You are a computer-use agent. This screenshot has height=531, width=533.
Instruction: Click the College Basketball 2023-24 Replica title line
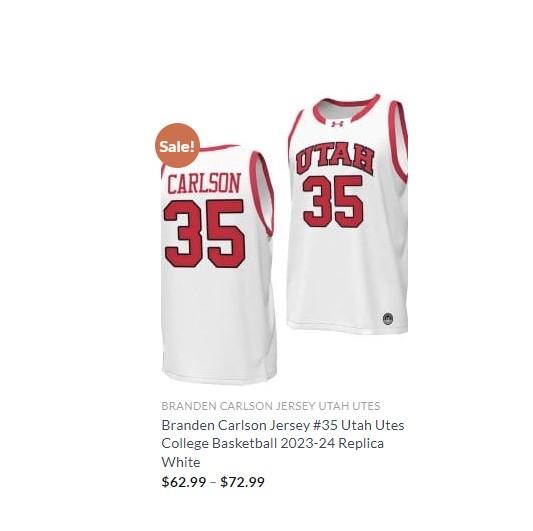click(x=273, y=443)
